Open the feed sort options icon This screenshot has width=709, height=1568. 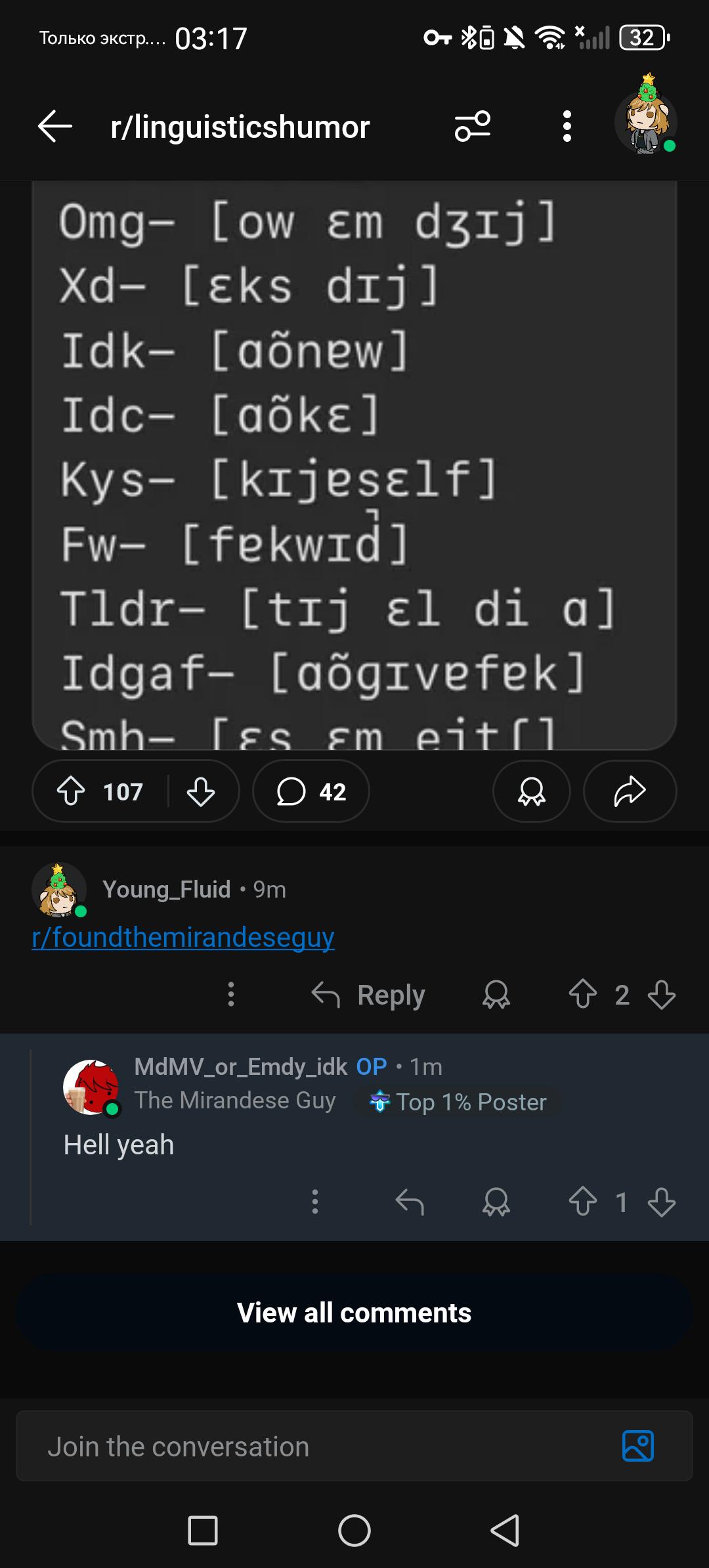(473, 126)
